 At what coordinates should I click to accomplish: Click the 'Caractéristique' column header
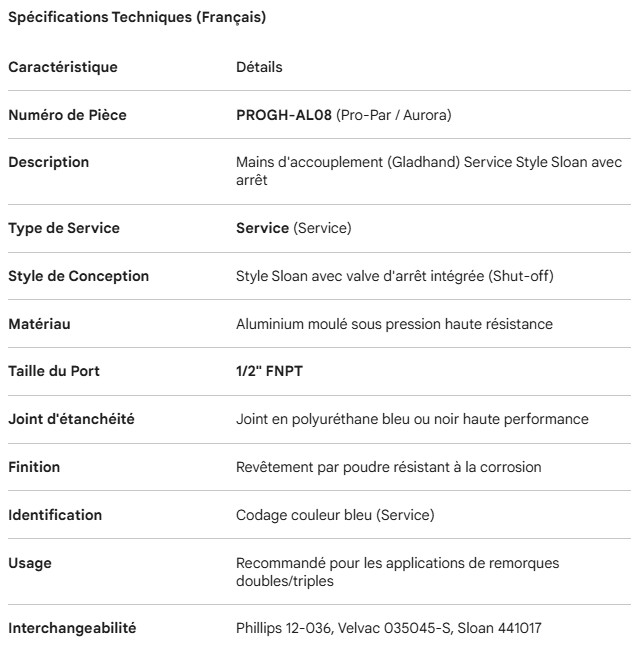(63, 67)
